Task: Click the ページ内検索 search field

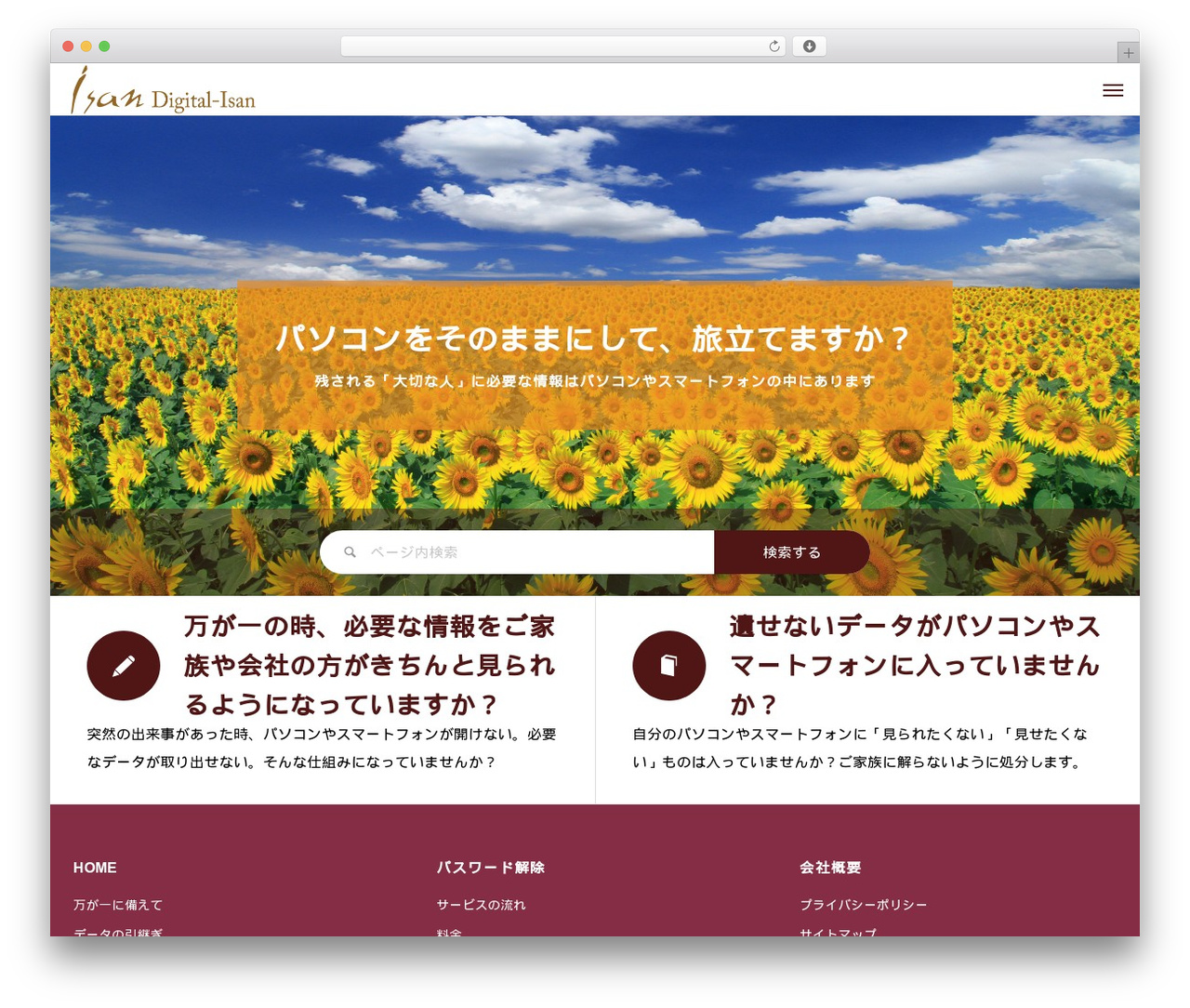Action: pyautogui.click(x=517, y=552)
